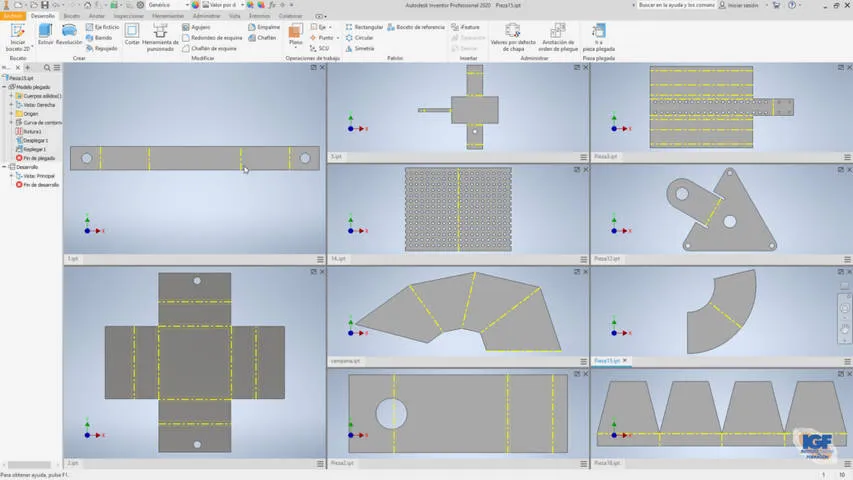Image resolution: width=853 pixels, height=480 pixels.
Task: Create a work Plano
Action: point(295,34)
